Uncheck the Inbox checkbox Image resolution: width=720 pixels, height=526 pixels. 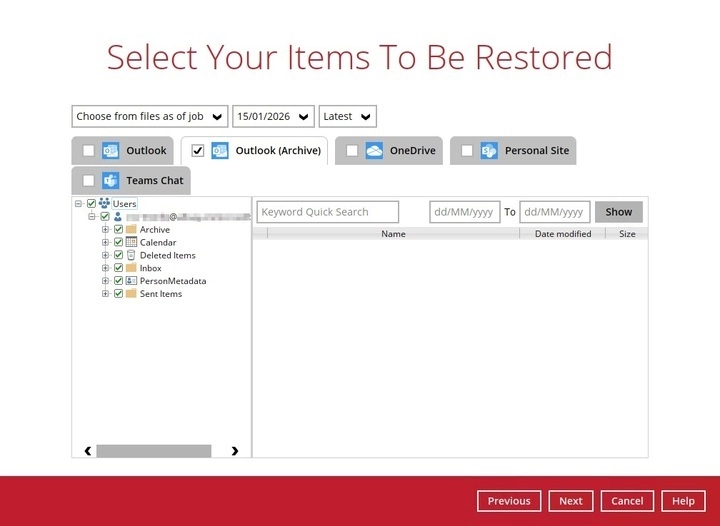(x=118, y=268)
